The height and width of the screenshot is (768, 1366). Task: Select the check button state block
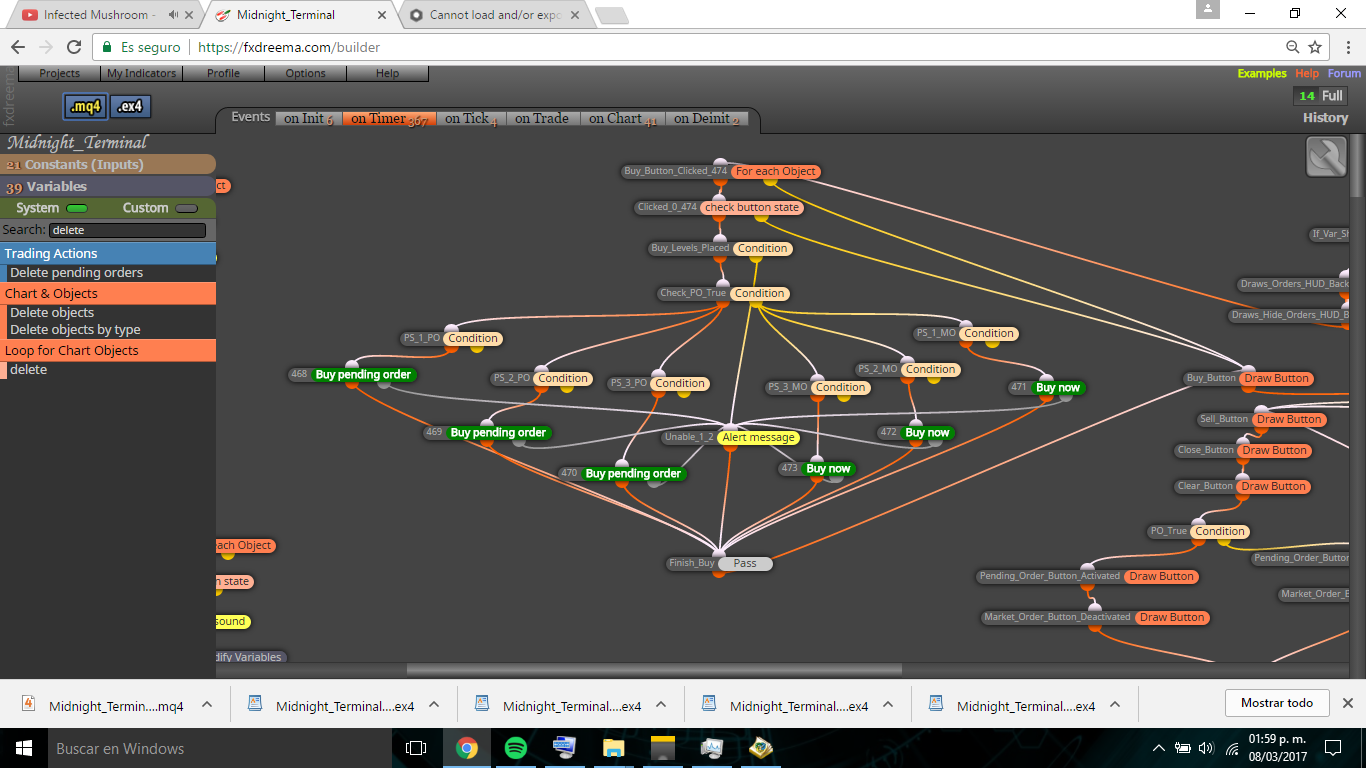[752, 208]
